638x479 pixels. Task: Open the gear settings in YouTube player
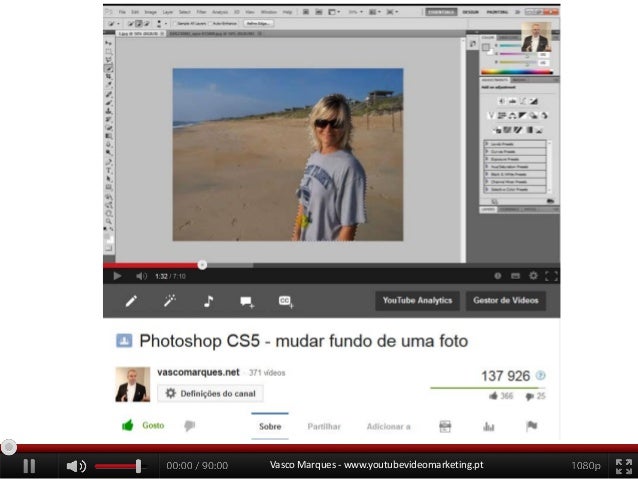pos(533,276)
